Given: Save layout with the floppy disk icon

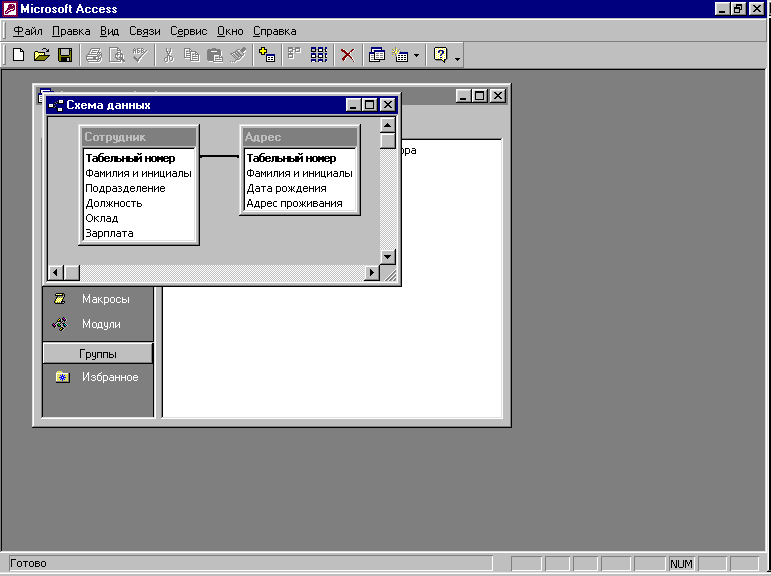Looking at the screenshot, I should pos(65,55).
